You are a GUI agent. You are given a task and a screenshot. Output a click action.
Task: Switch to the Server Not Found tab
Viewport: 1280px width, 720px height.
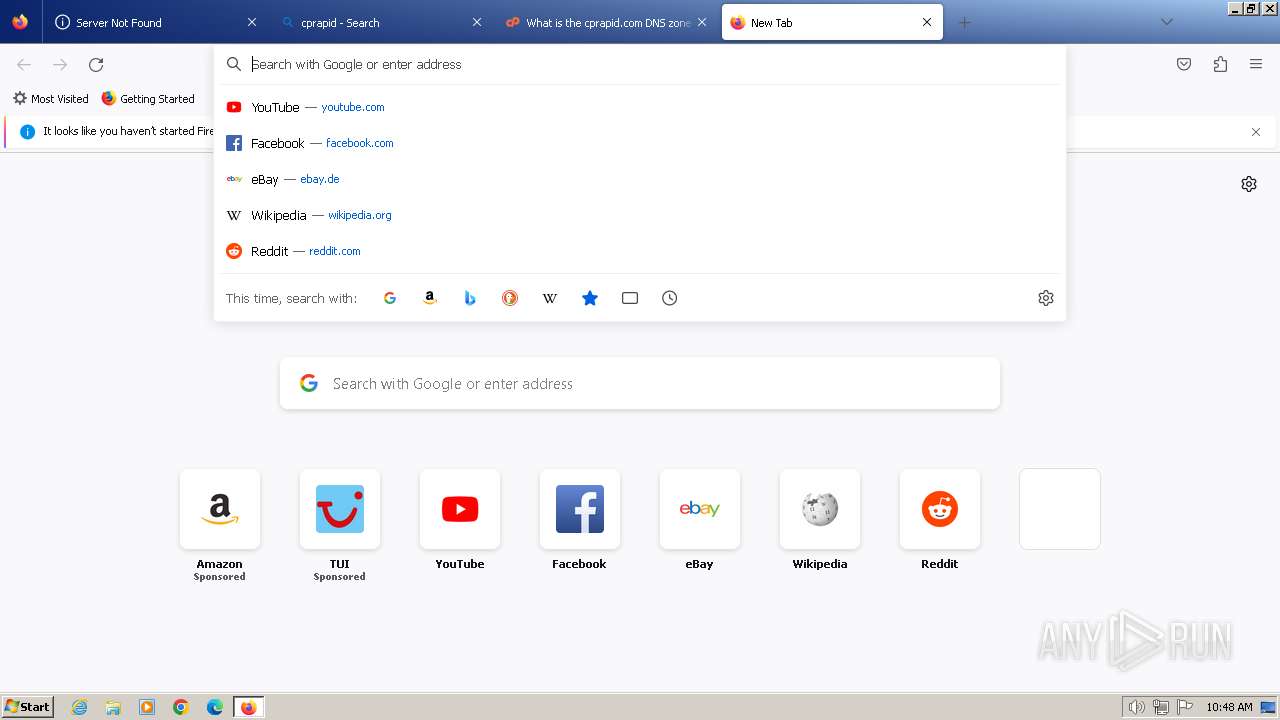click(x=155, y=22)
